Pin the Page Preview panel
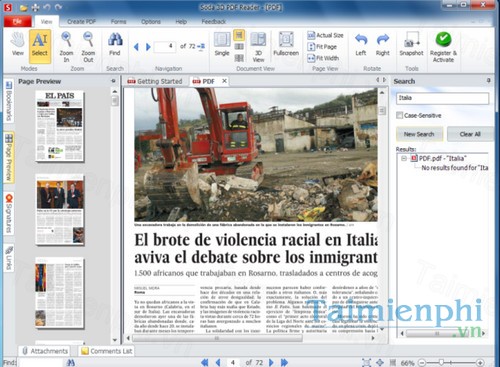Viewport: 500px width, 367px height. pos(113,81)
